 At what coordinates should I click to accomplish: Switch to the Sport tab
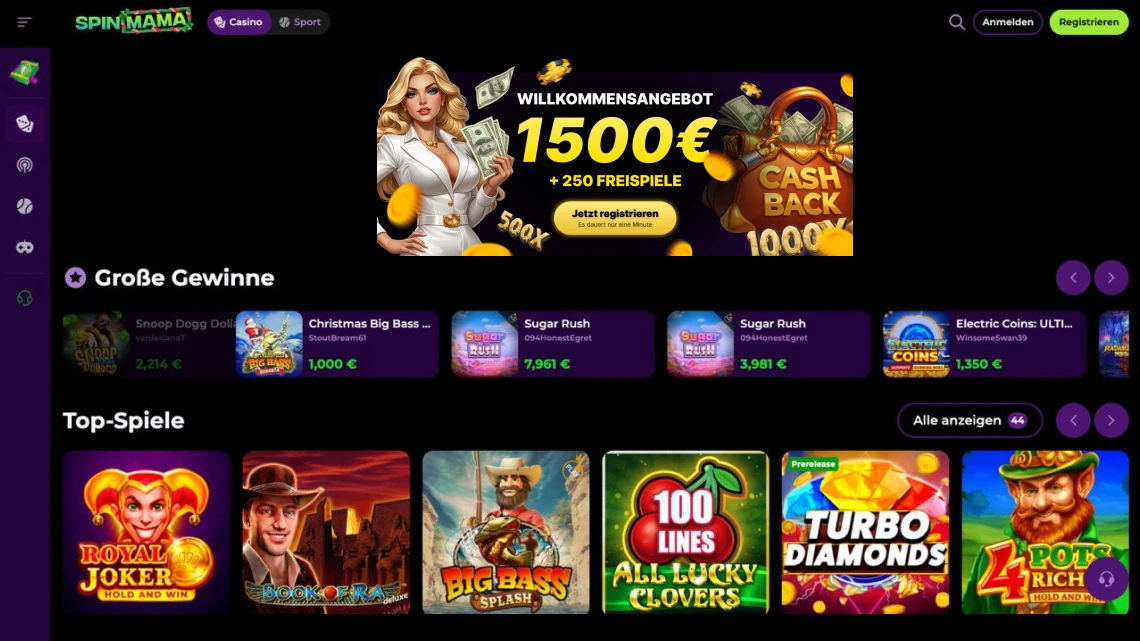click(300, 23)
